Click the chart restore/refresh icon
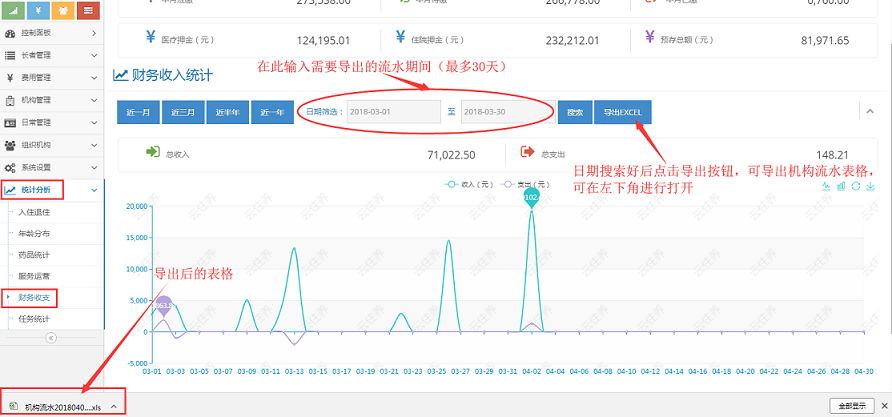Screen dimensions: 892x417 (856, 186)
